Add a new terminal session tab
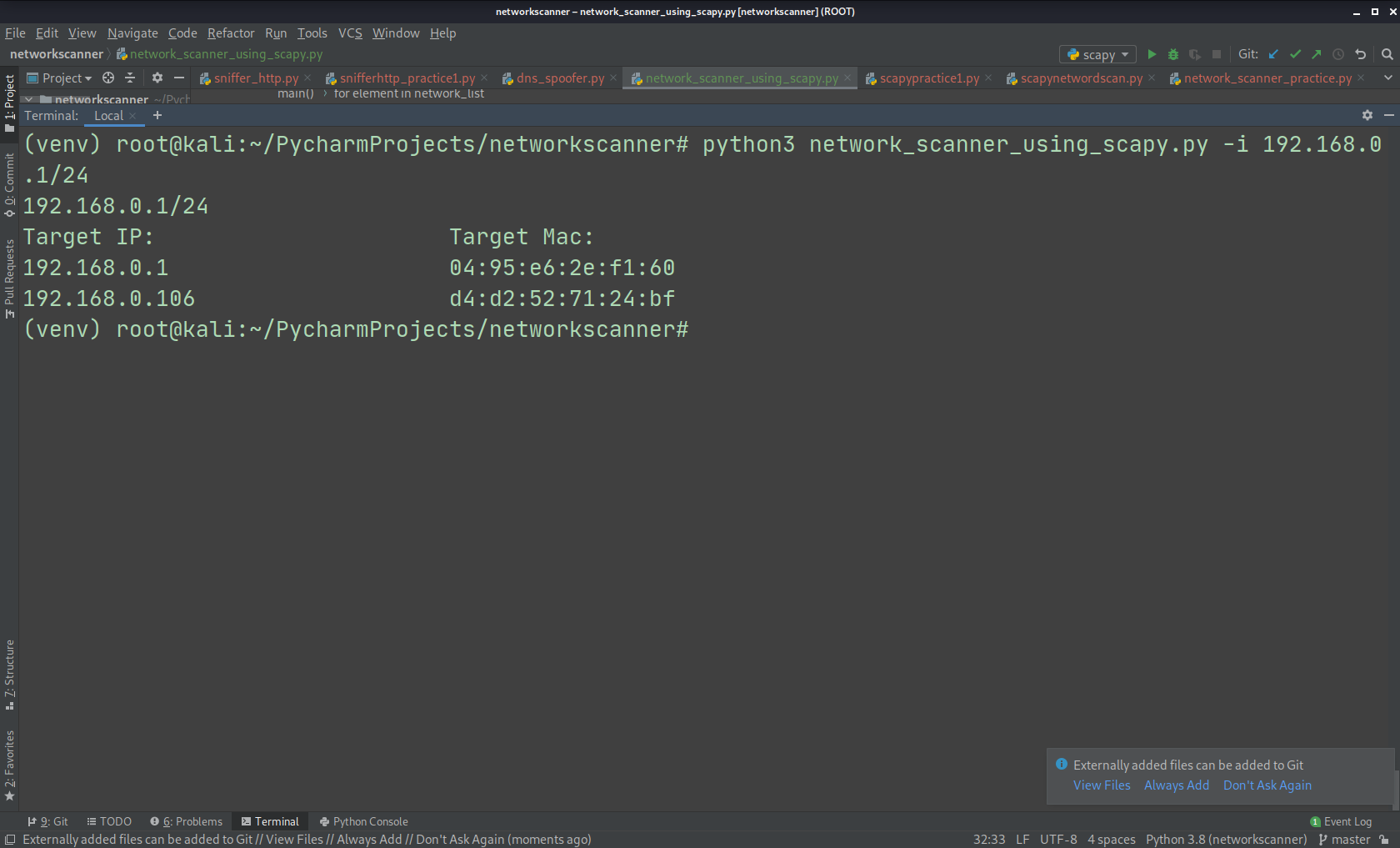Image resolution: width=1400 pixels, height=848 pixels. point(157,115)
